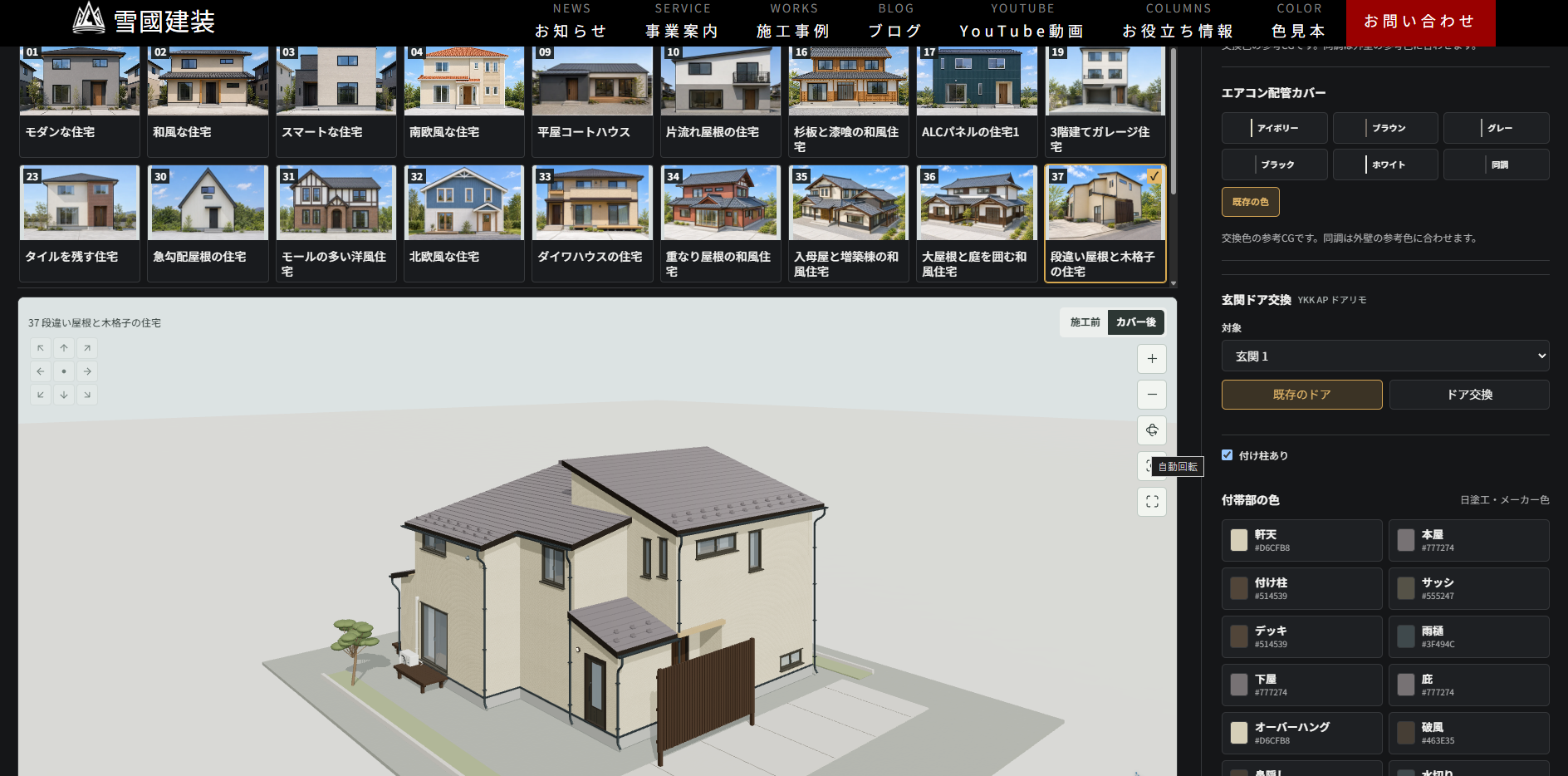Select house 02 和風な住宅 thumbnail

[208, 101]
